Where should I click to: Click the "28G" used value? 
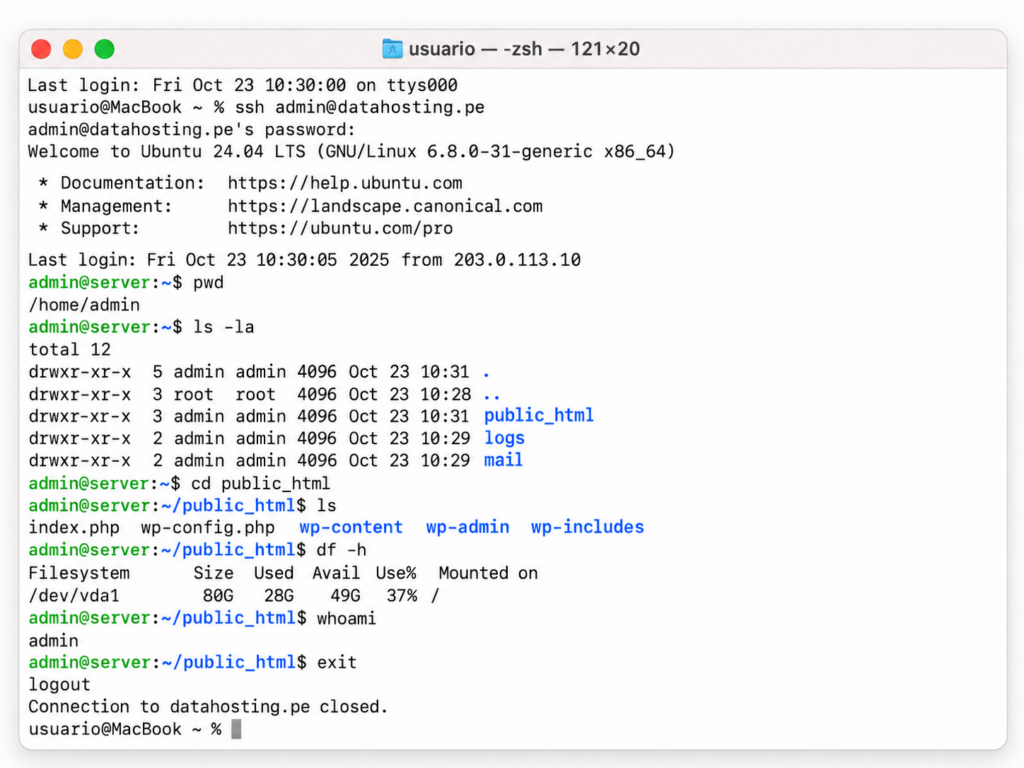tap(279, 596)
